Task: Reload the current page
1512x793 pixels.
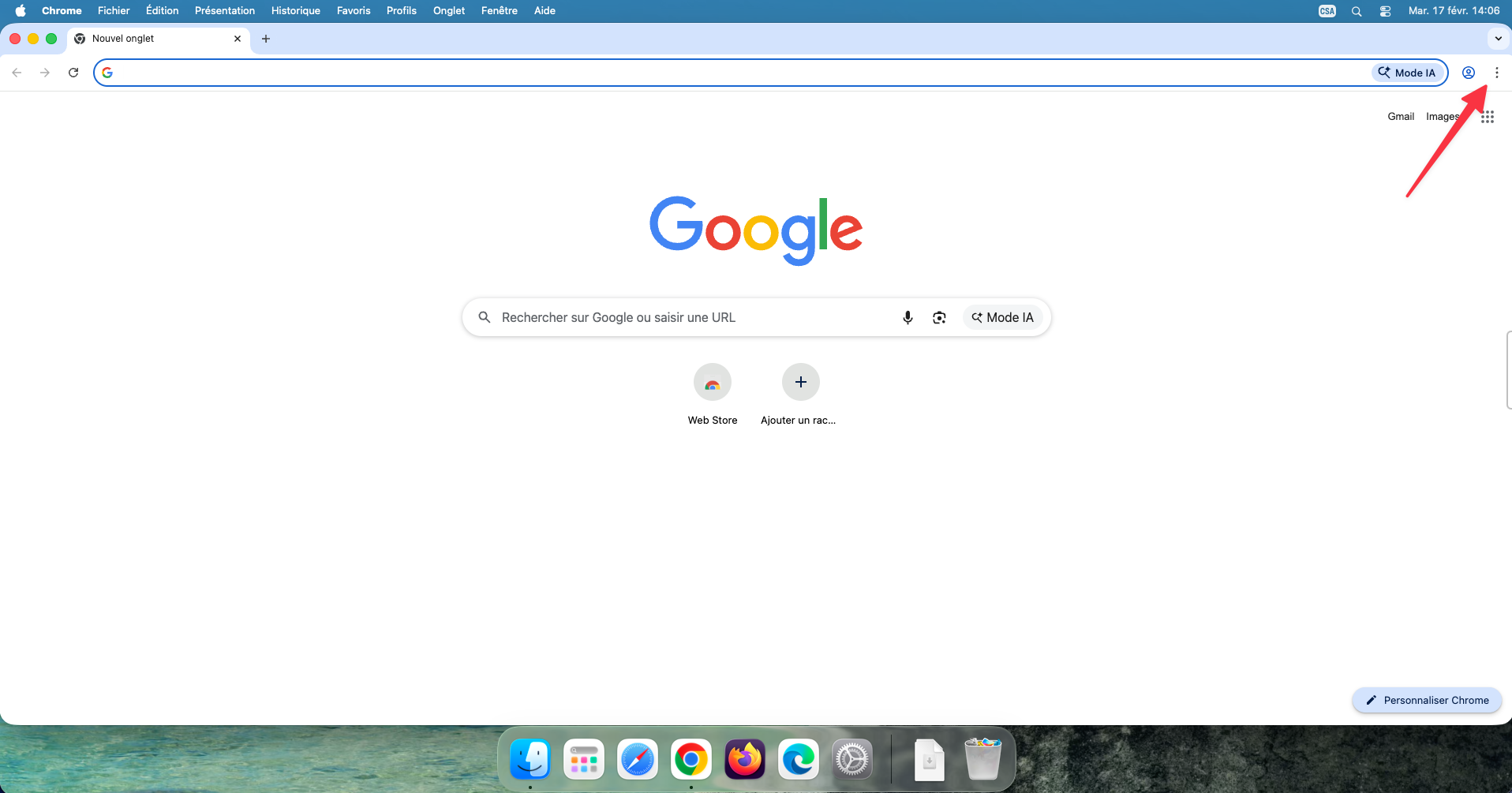Action: [73, 73]
